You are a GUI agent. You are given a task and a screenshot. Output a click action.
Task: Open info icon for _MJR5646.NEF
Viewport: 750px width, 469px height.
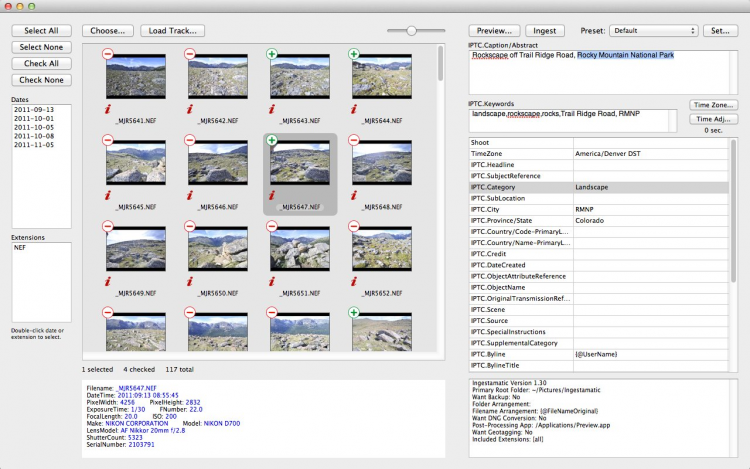189,193
